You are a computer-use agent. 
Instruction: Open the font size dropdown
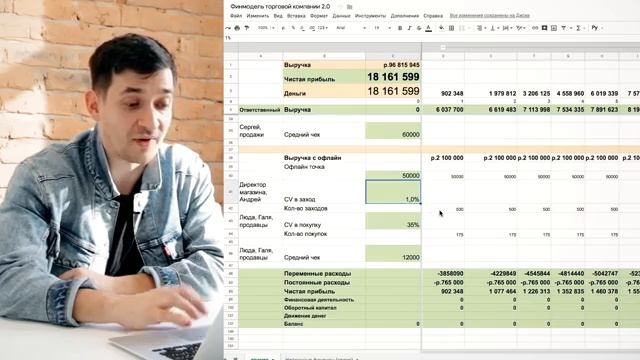pyautogui.click(x=382, y=28)
